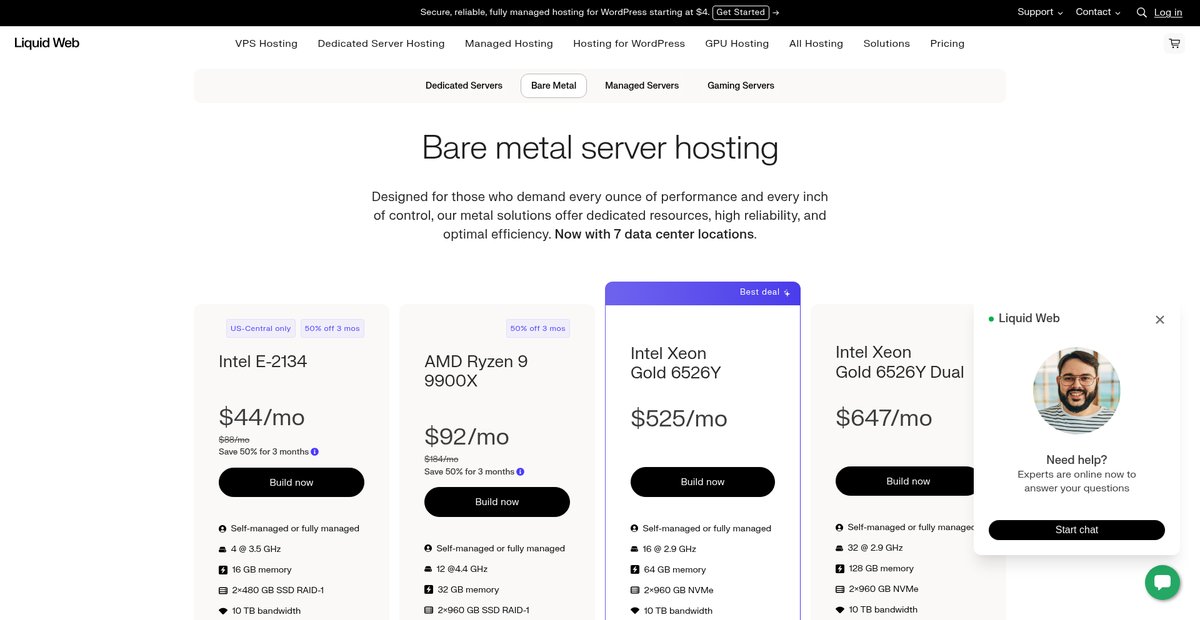Select the Bare Metal tab
Viewport: 1200px width, 620px height.
click(x=554, y=86)
